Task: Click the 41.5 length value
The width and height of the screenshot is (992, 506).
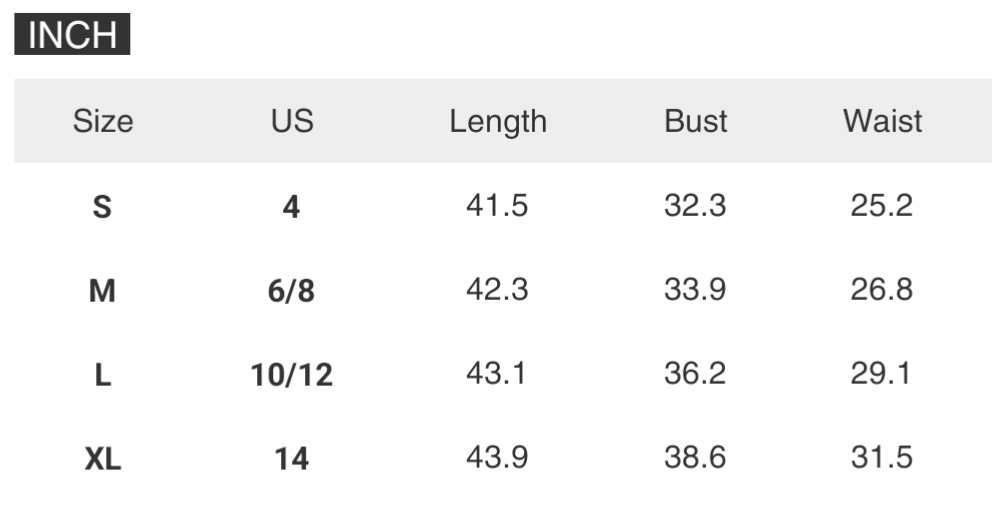Action: [x=497, y=206]
